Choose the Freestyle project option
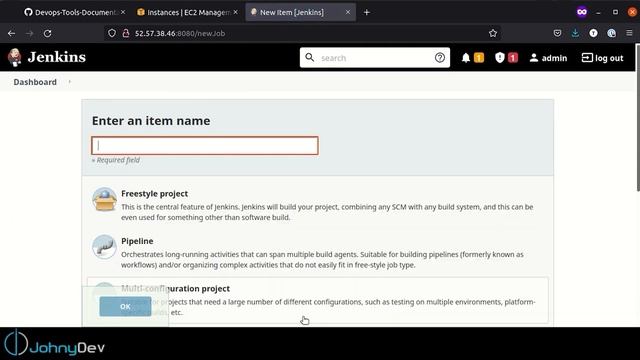The image size is (640, 360). [318, 205]
